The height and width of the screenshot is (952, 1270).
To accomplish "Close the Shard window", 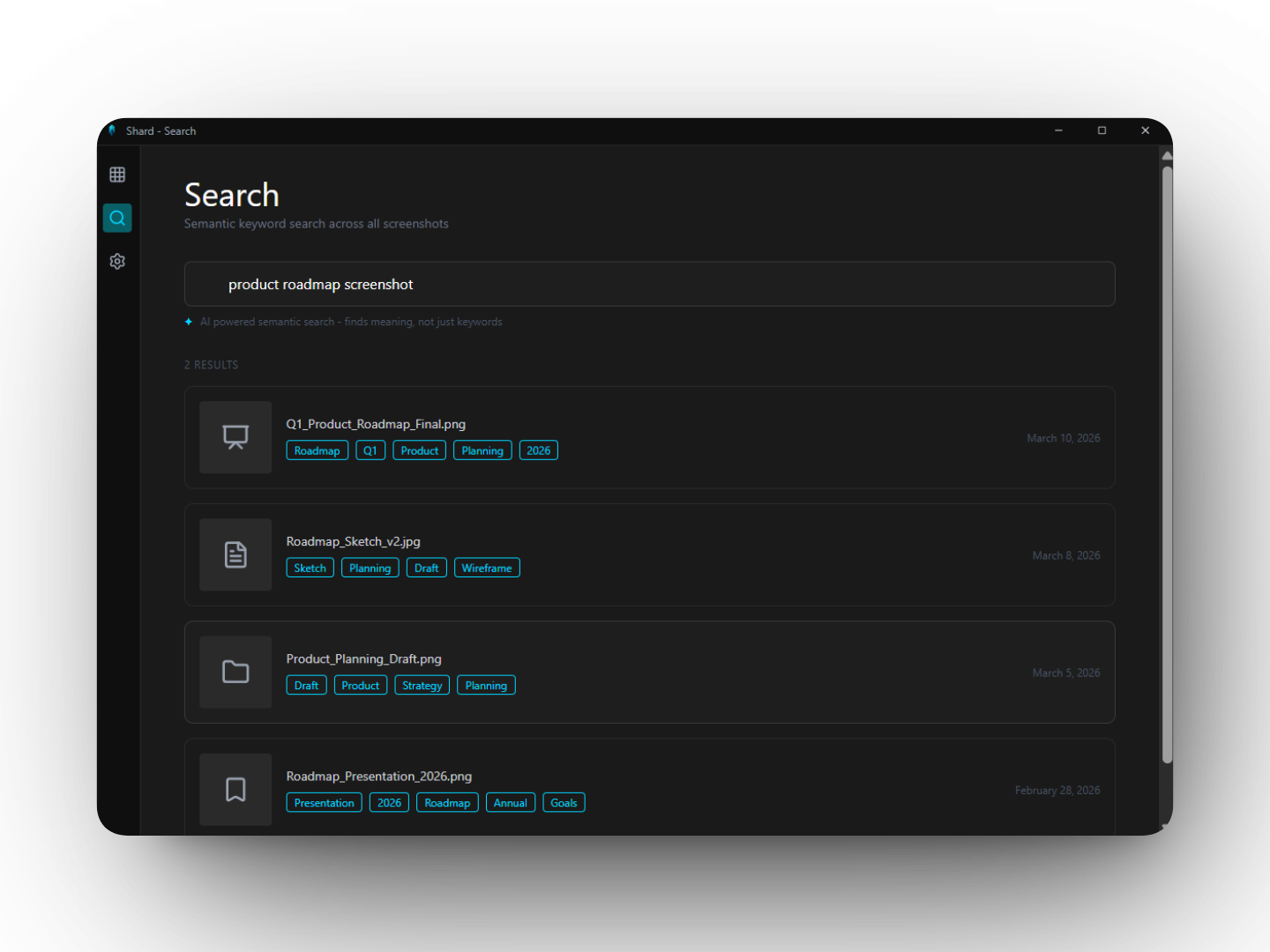I will [1145, 130].
